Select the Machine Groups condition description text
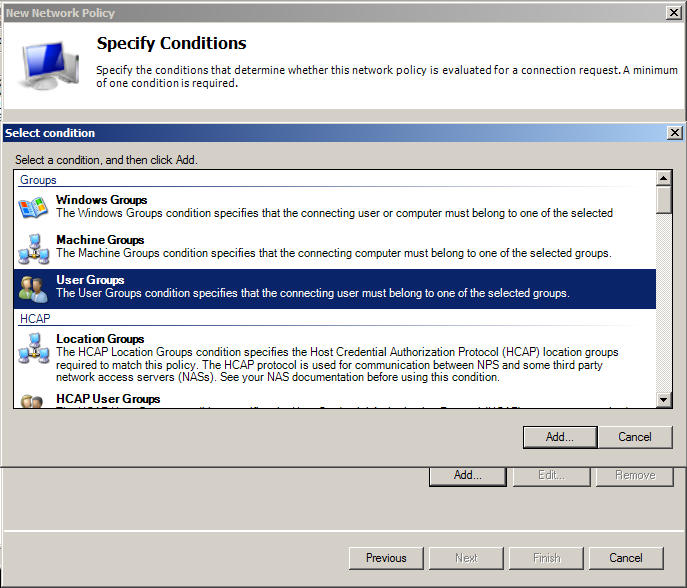Image resolution: width=687 pixels, height=588 pixels. click(x=333, y=253)
